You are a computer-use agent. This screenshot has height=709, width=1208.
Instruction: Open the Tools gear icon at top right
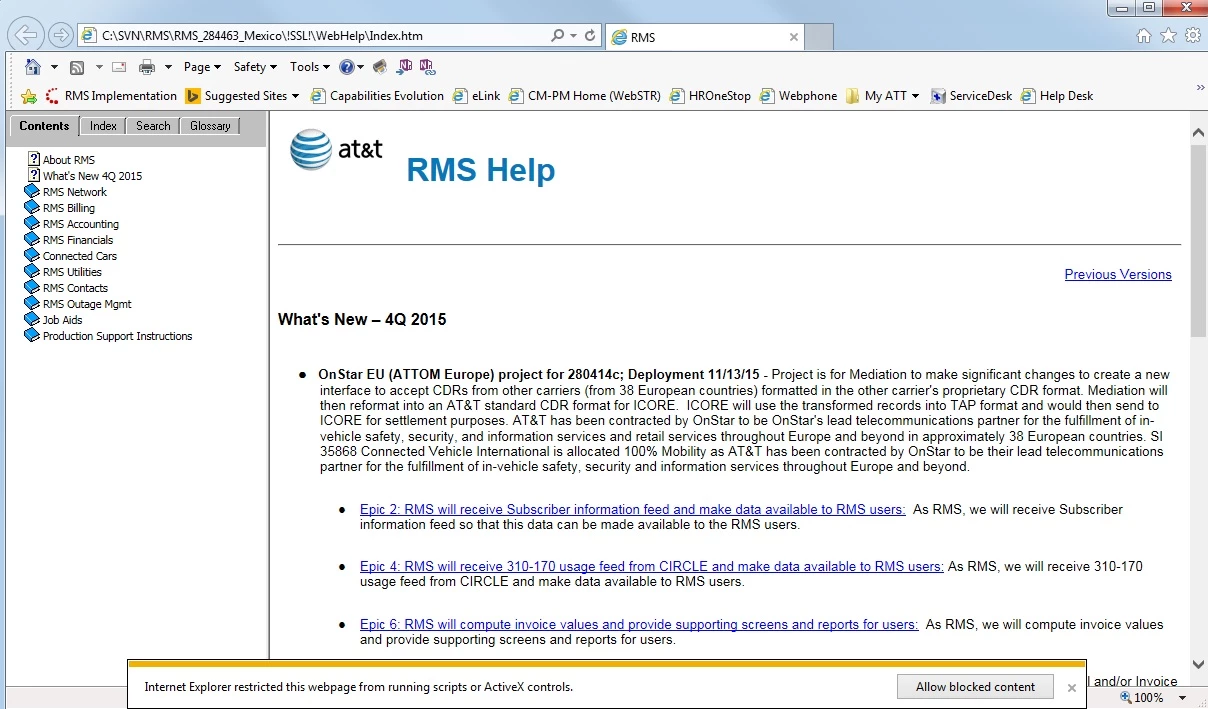(1192, 35)
